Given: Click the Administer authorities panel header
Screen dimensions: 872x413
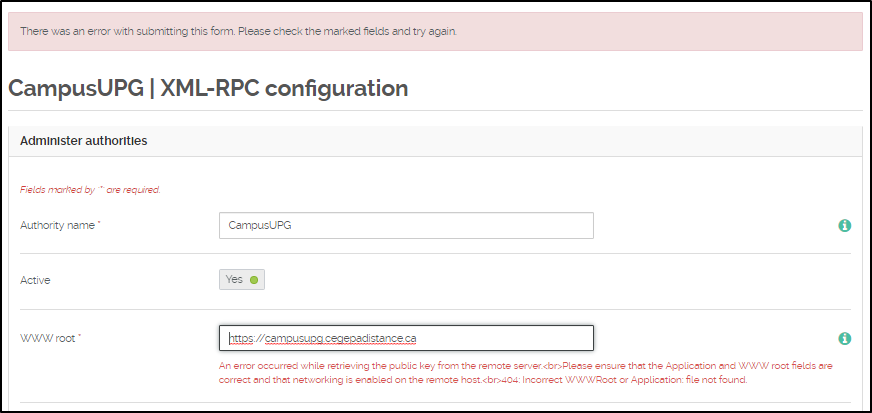Looking at the screenshot, I should pyautogui.click(x=84, y=141).
